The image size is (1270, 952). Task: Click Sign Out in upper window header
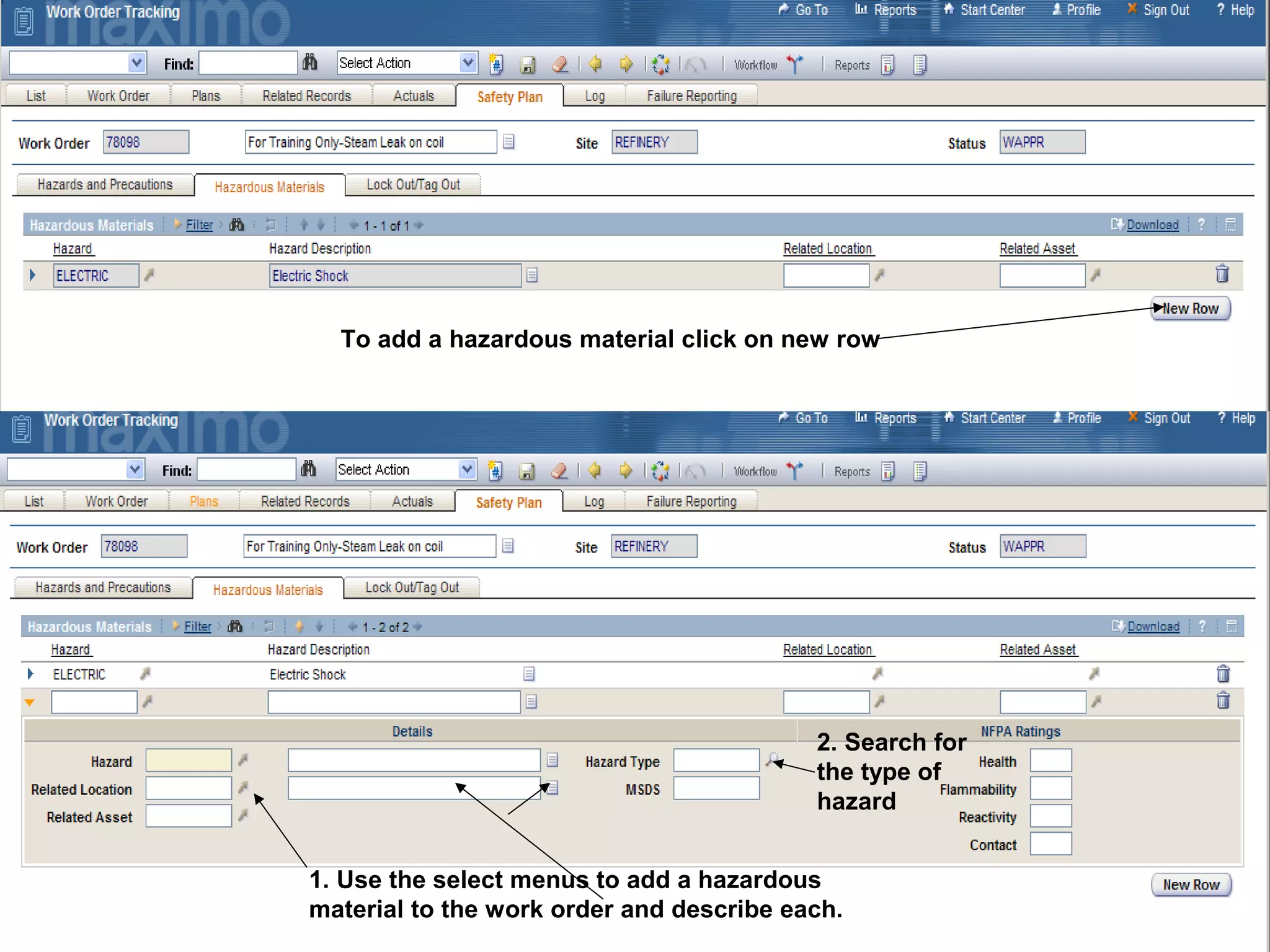click(1158, 9)
